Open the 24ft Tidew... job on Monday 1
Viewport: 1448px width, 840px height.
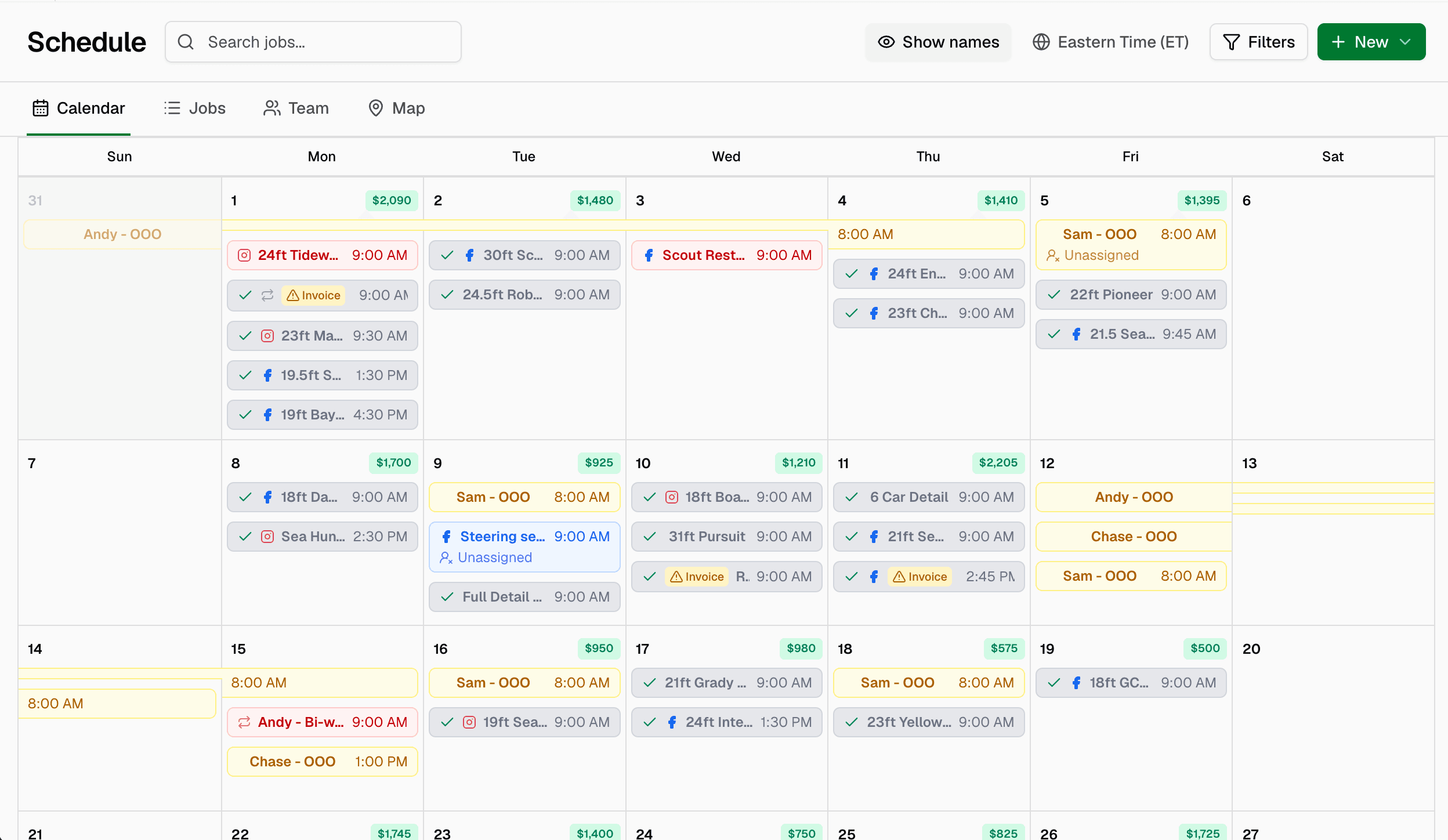tap(323, 255)
